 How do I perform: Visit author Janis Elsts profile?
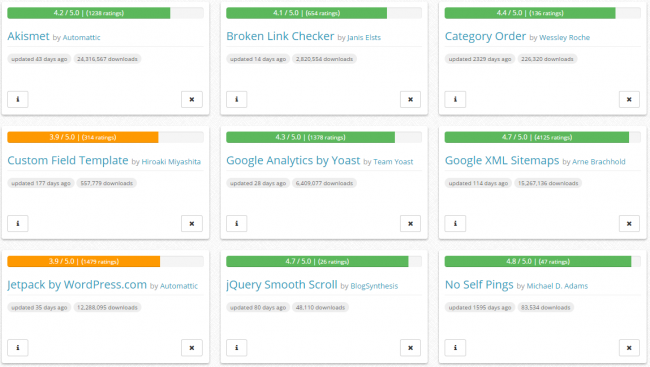point(364,37)
